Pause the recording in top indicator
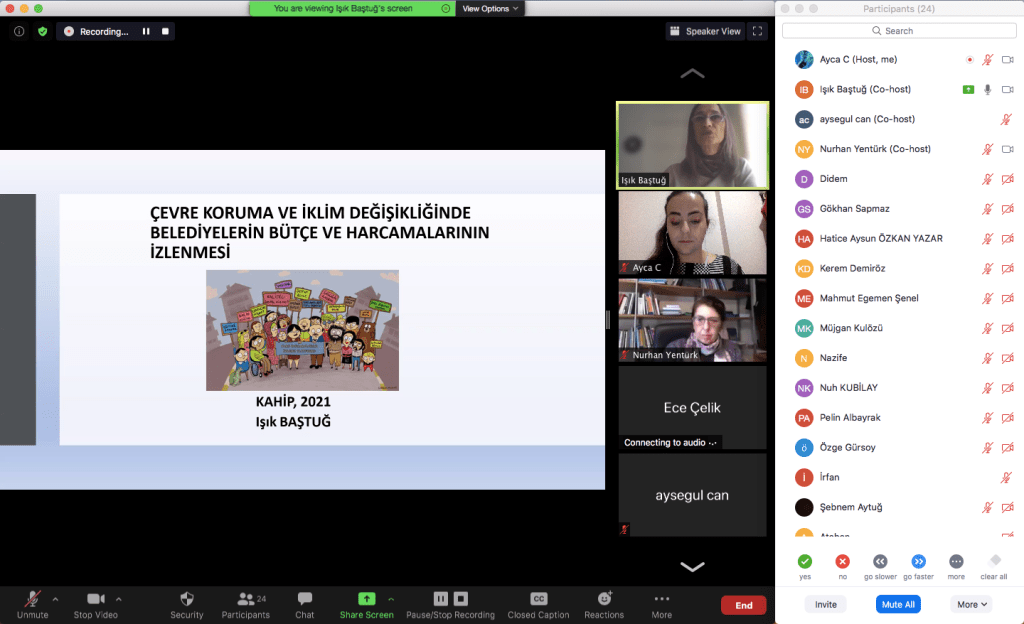1024x624 pixels. tap(146, 31)
